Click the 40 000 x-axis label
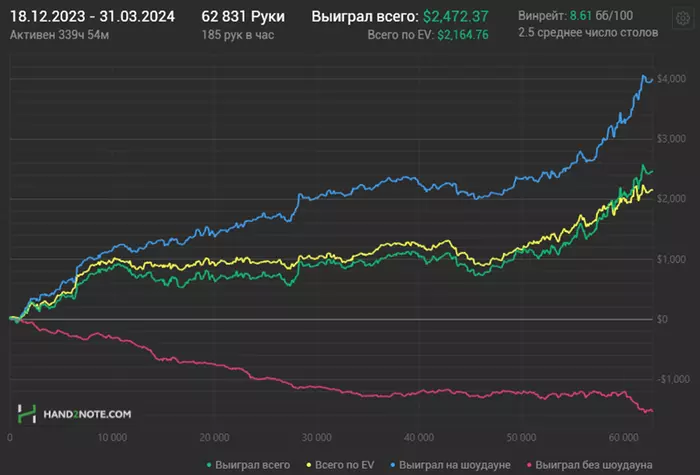 pos(419,437)
